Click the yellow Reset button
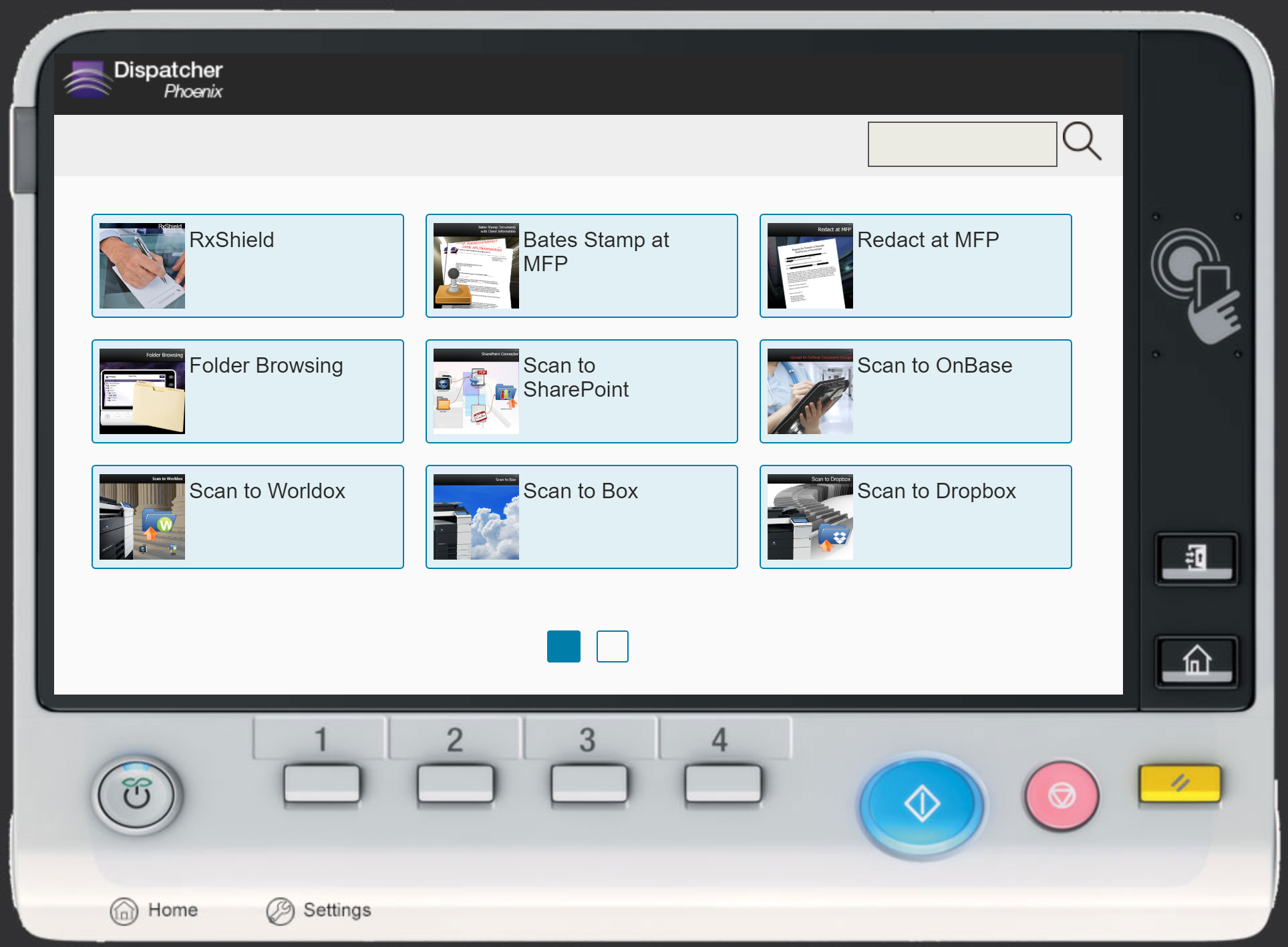Screen dimensions: 1288x947 point(1180,783)
